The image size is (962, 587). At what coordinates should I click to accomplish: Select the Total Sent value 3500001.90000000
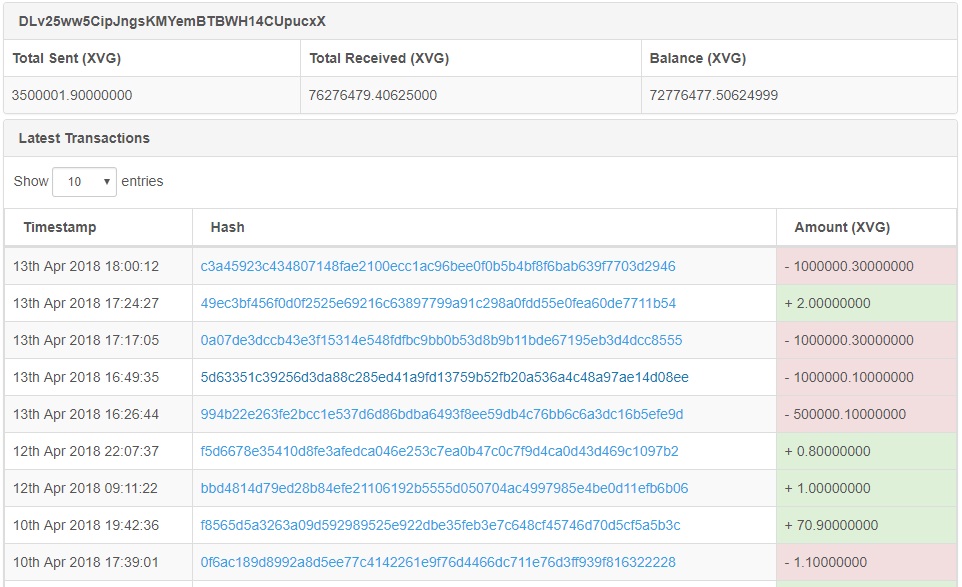click(x=72, y=95)
